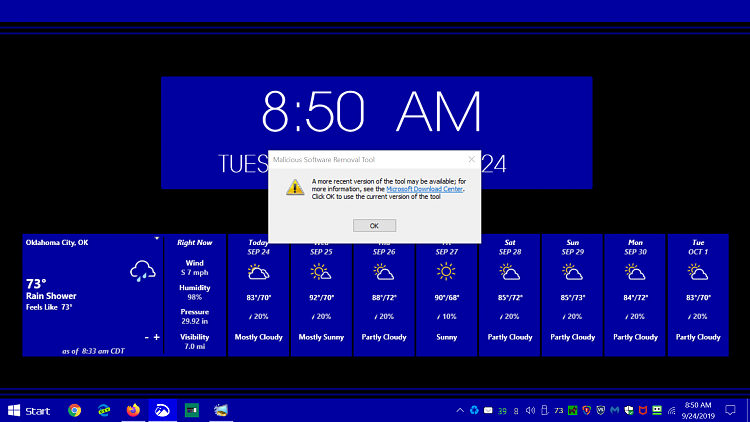Open the volume speaker tray icon

[x=530, y=411]
